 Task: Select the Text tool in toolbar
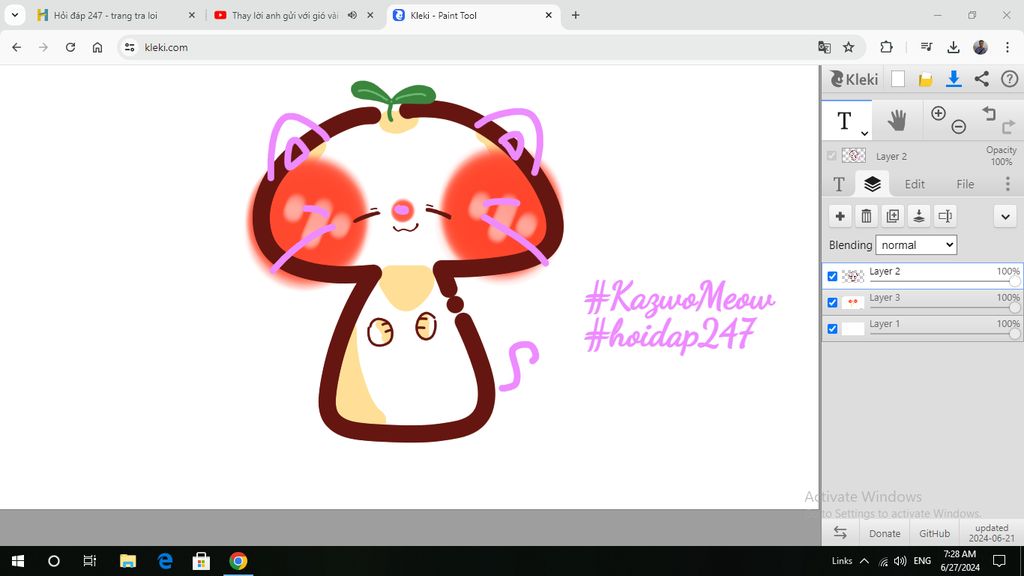(x=846, y=120)
